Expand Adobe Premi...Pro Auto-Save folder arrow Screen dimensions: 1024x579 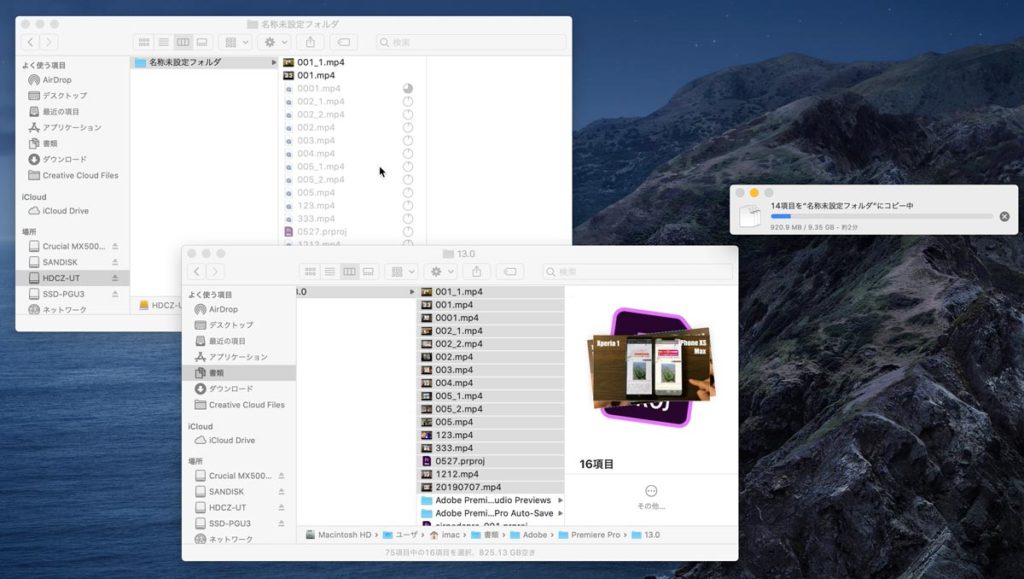560,514
